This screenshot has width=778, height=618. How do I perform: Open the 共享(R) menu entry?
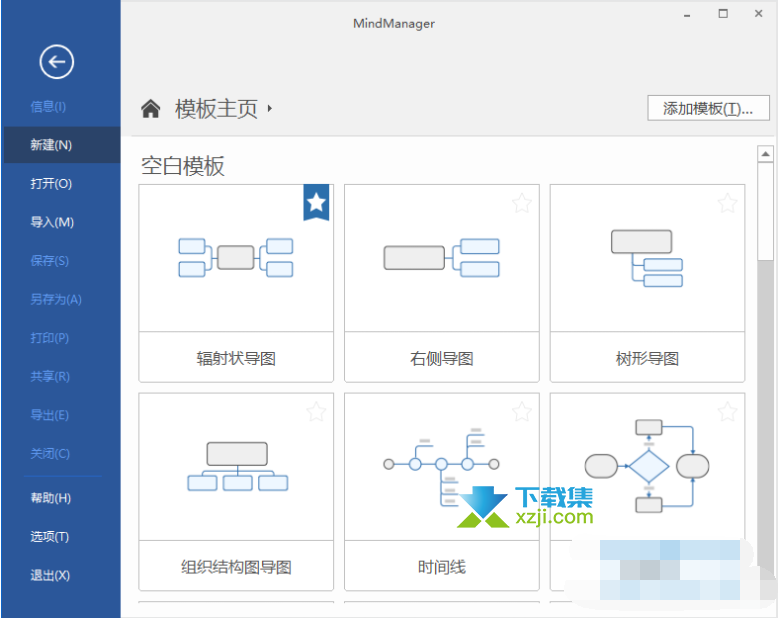click(50, 376)
